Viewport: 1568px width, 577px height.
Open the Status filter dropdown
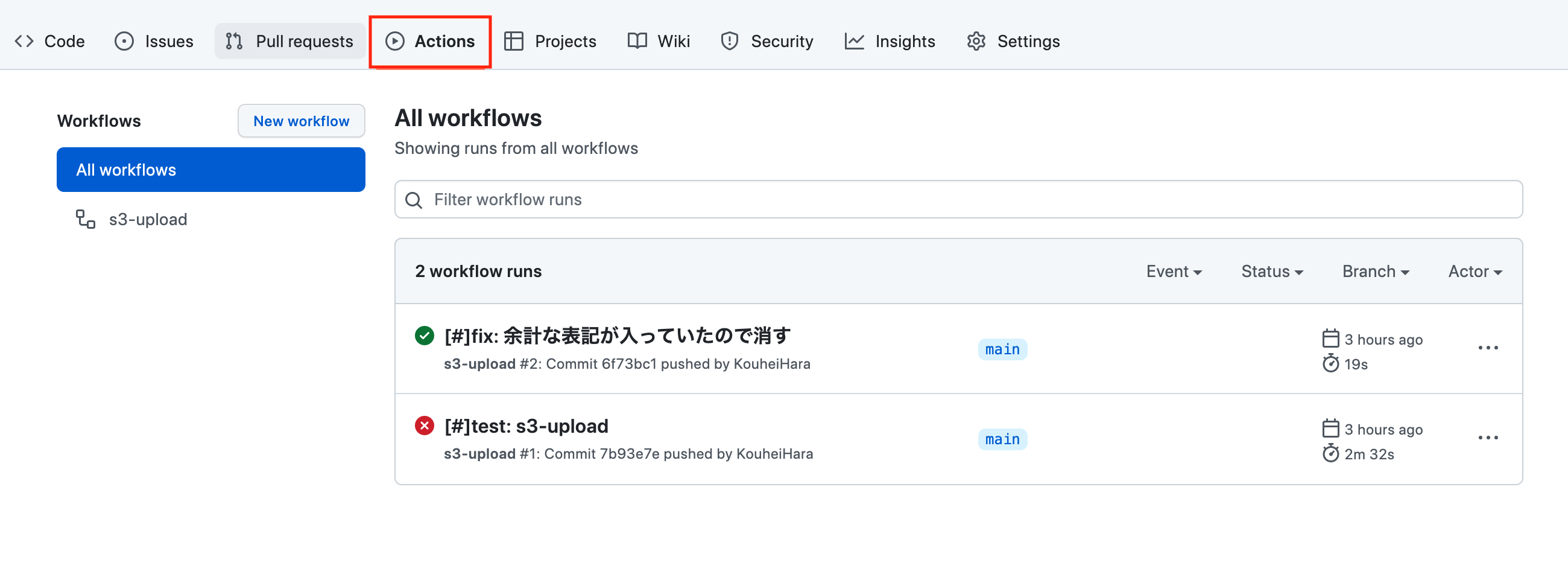[x=1271, y=271]
